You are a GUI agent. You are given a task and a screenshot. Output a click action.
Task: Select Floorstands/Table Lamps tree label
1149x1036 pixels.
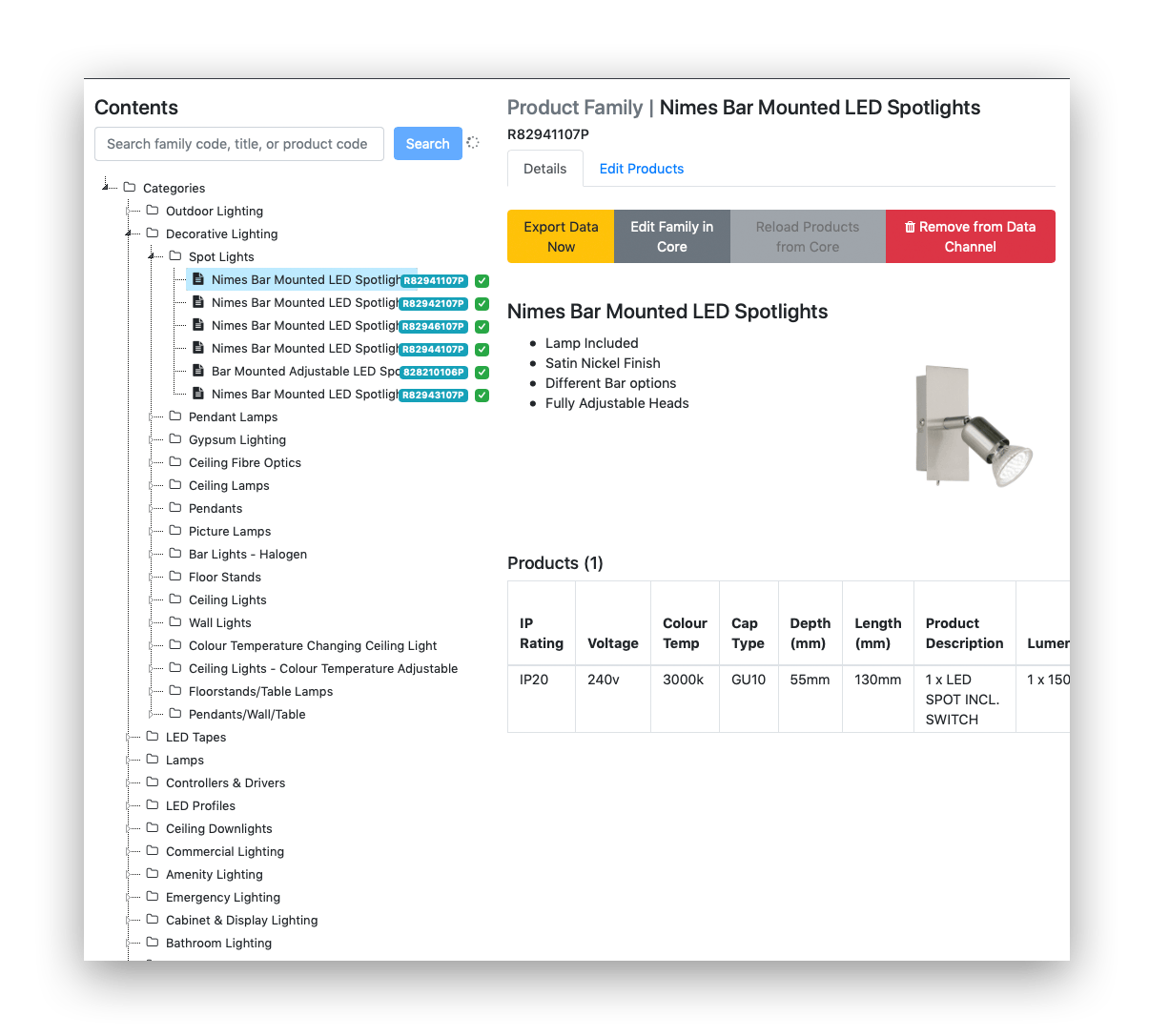[x=261, y=691]
